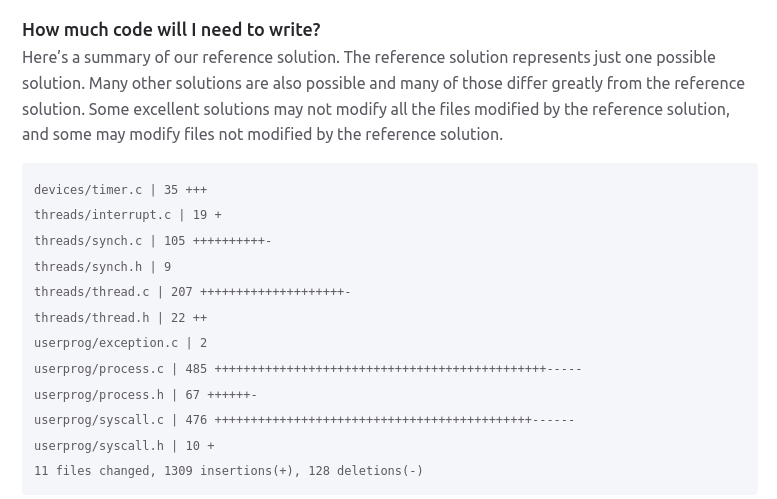
Task: Click the threads/synch.c file name
Action: (x=88, y=241)
